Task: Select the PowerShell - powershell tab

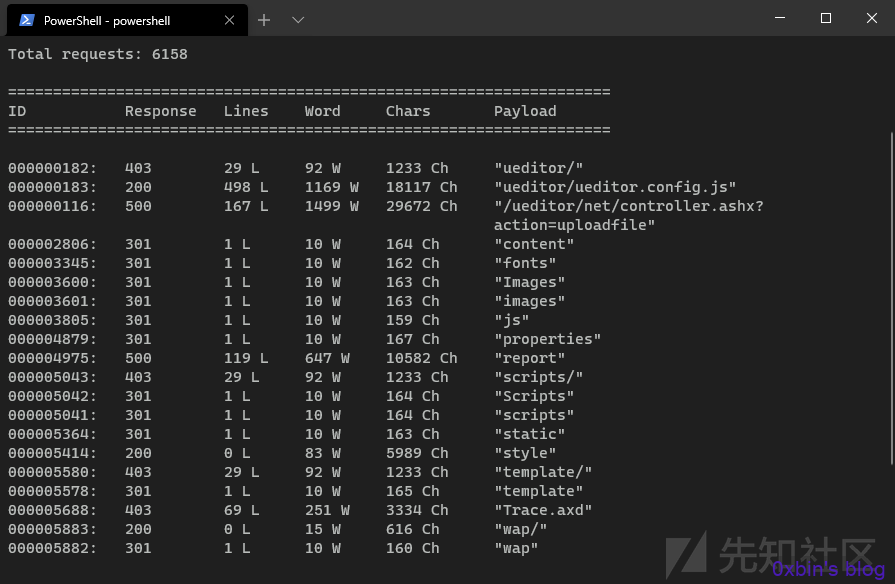Action: [127, 21]
